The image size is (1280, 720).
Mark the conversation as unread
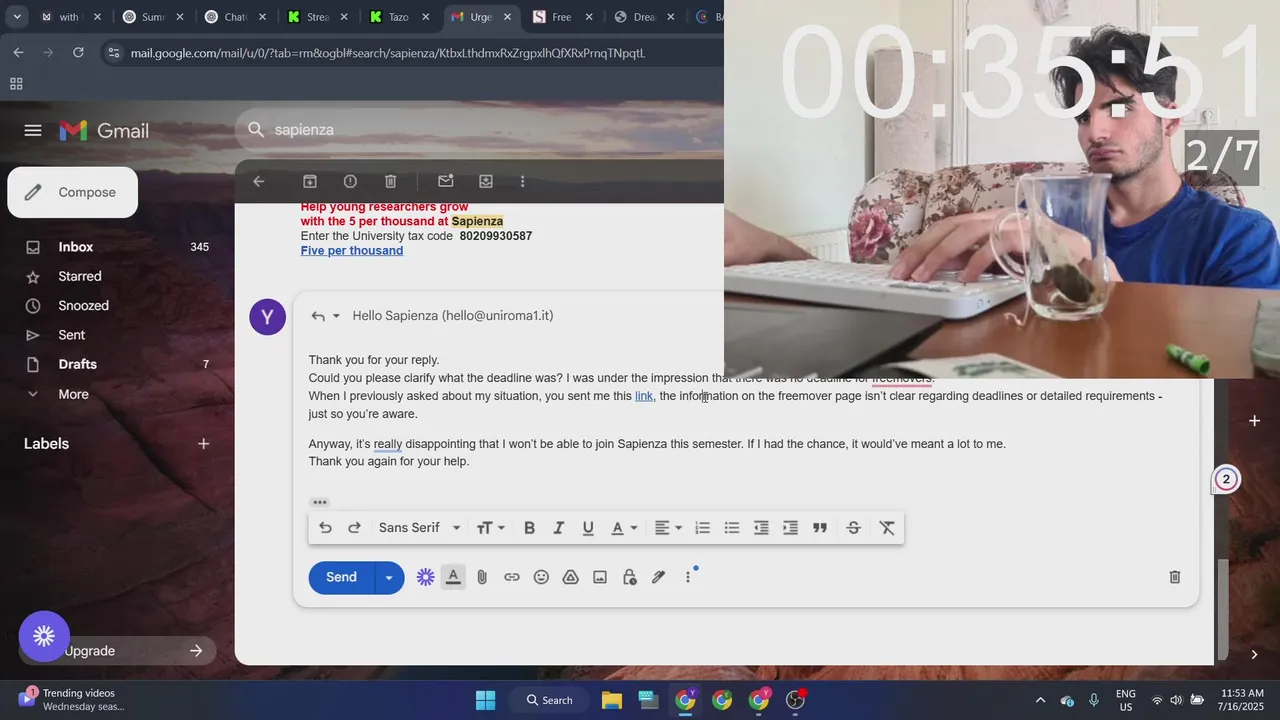click(446, 181)
